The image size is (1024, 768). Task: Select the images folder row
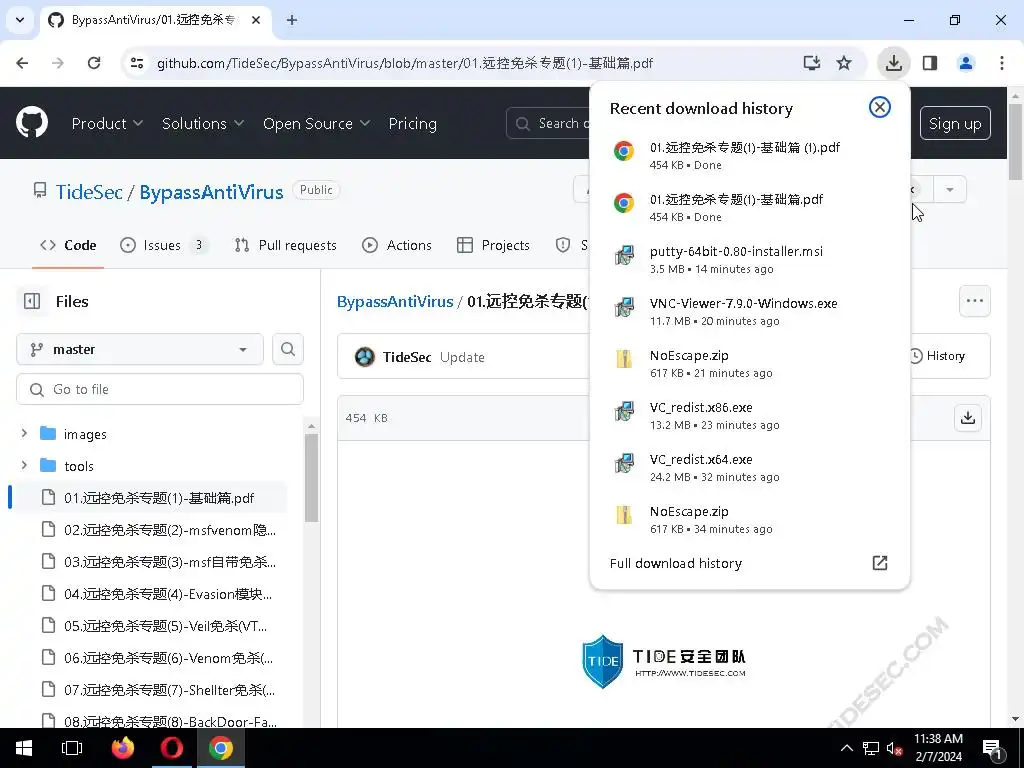point(150,434)
